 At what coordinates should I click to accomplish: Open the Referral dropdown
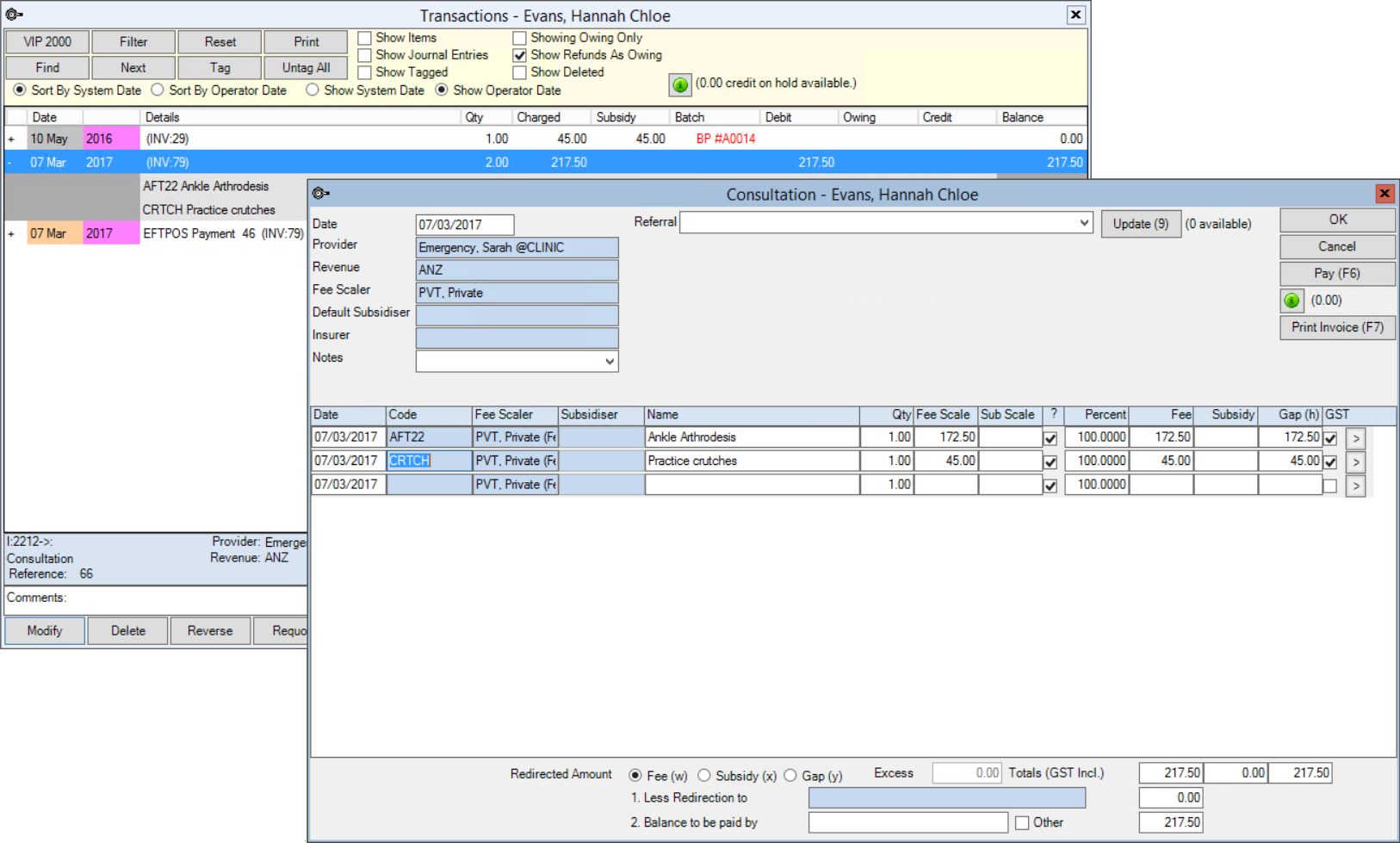pyautogui.click(x=1083, y=222)
